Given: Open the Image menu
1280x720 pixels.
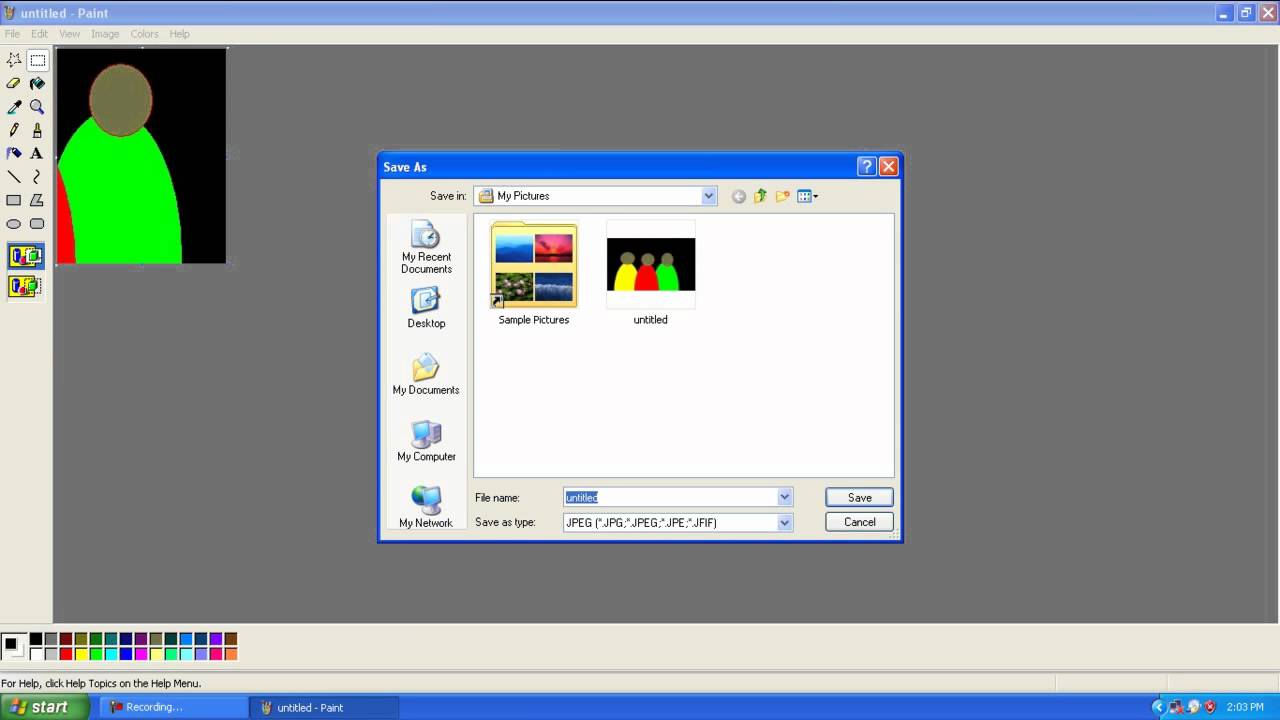Looking at the screenshot, I should (105, 34).
